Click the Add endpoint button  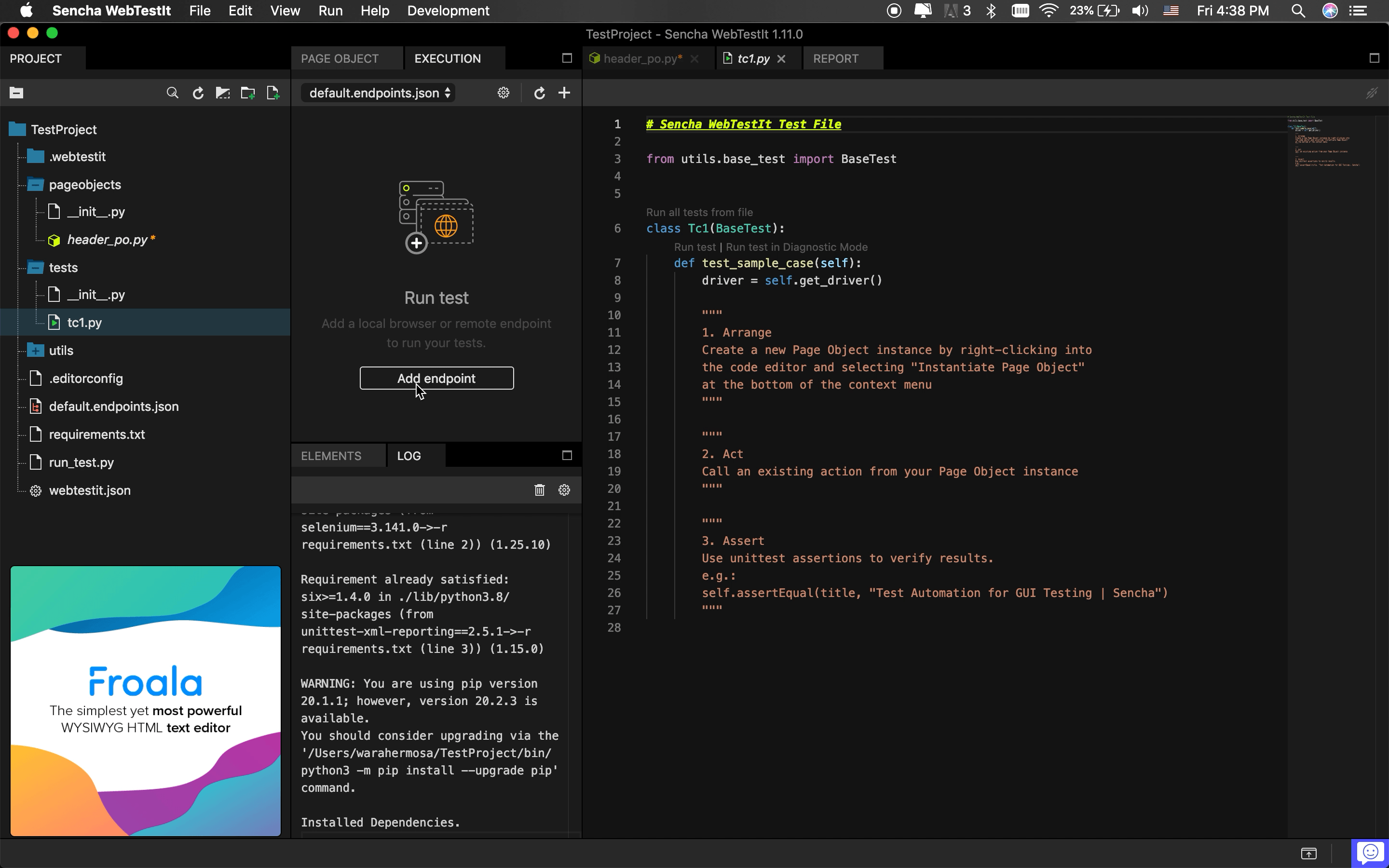click(x=437, y=379)
